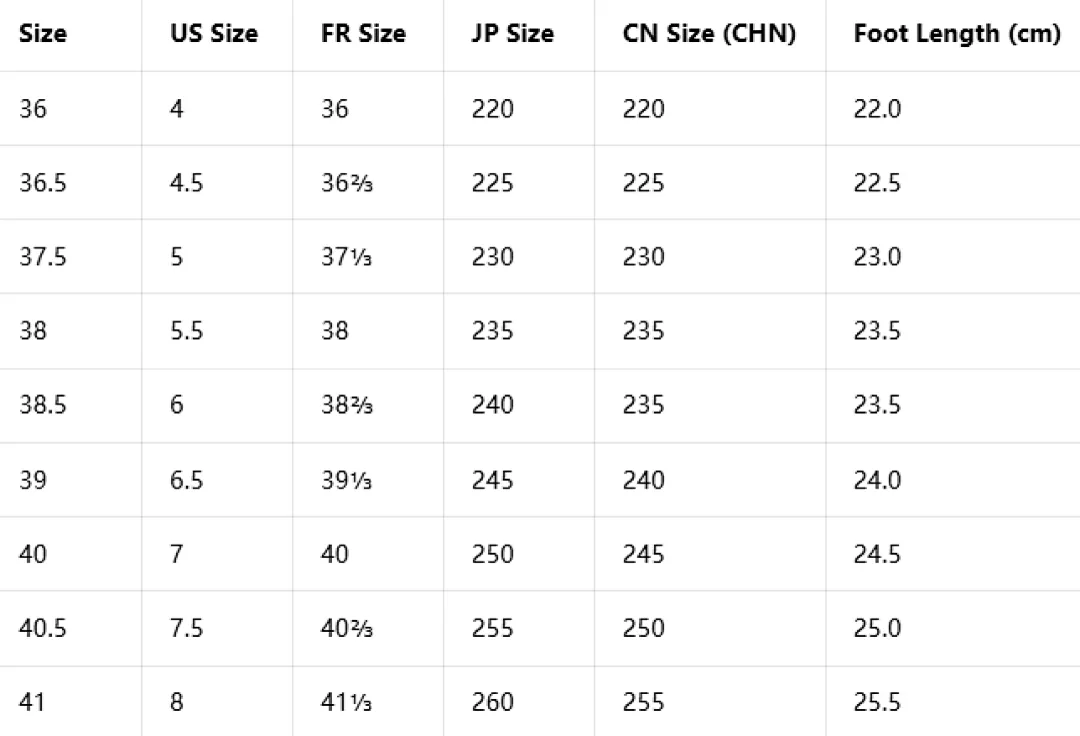Screen dimensions: 1080x736
Task: Click the US Size column header
Action: (x=214, y=33)
